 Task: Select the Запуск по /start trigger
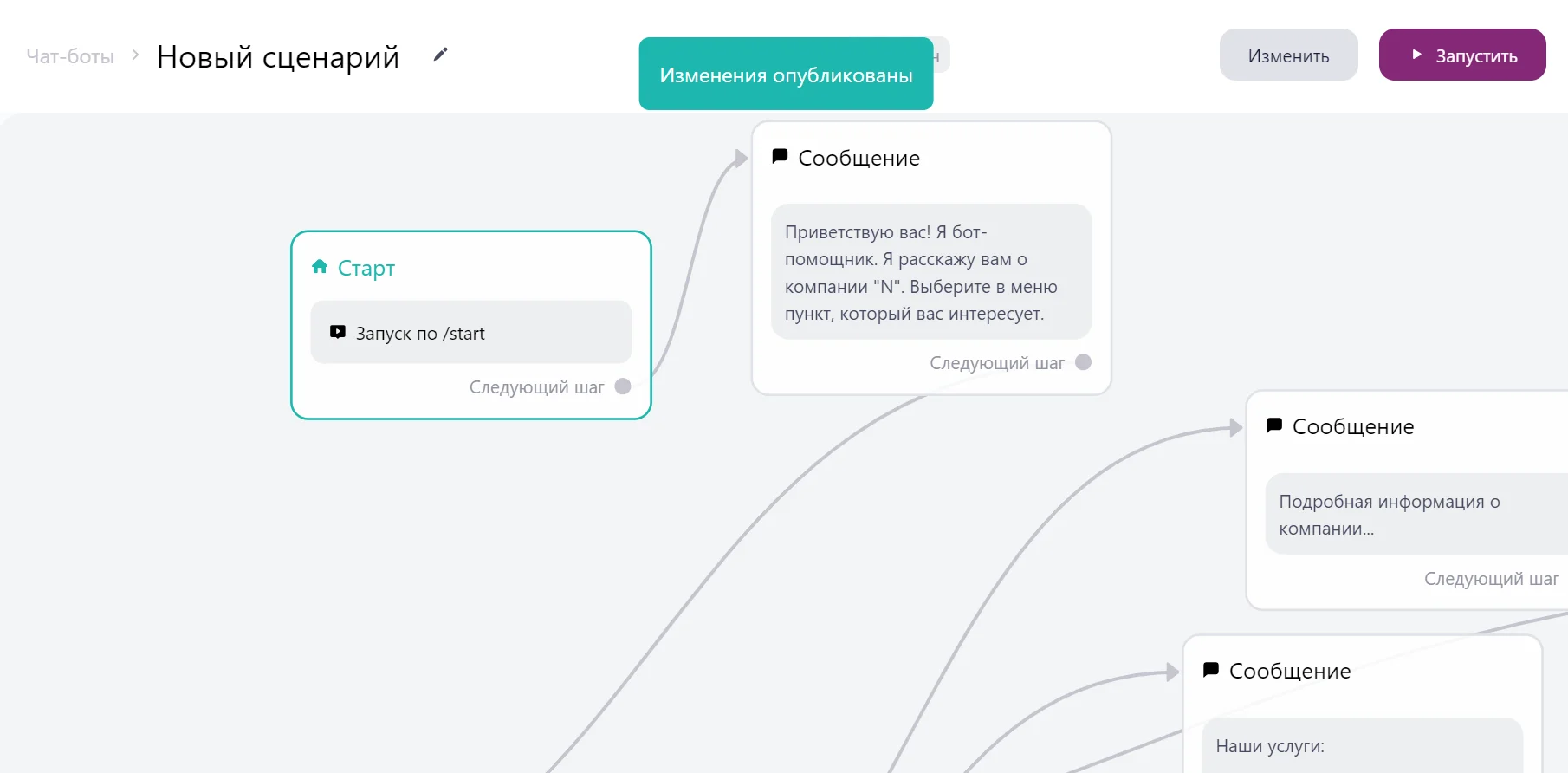(x=470, y=332)
